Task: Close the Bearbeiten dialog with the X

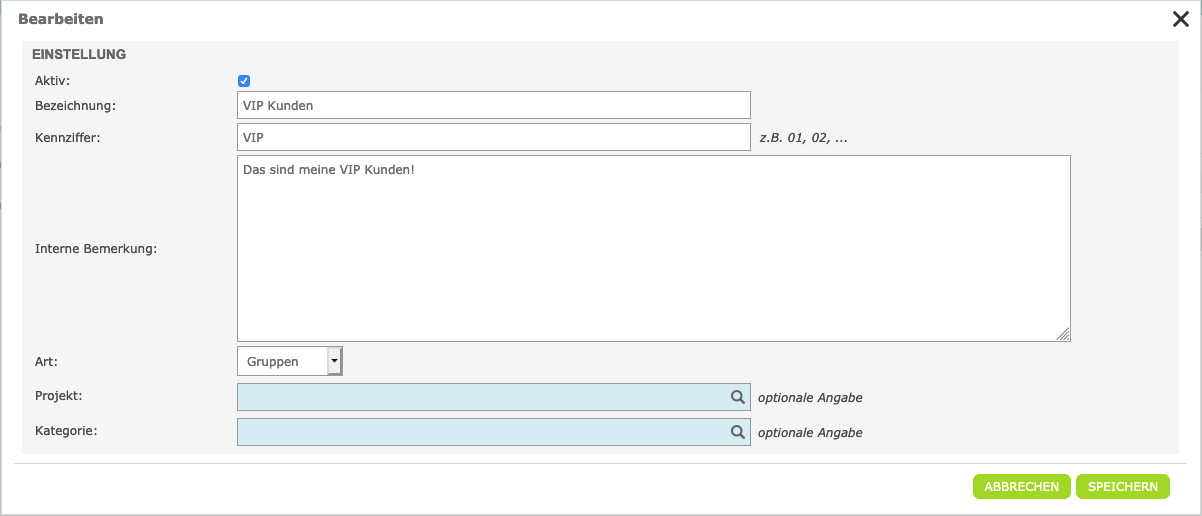Action: [x=1180, y=19]
